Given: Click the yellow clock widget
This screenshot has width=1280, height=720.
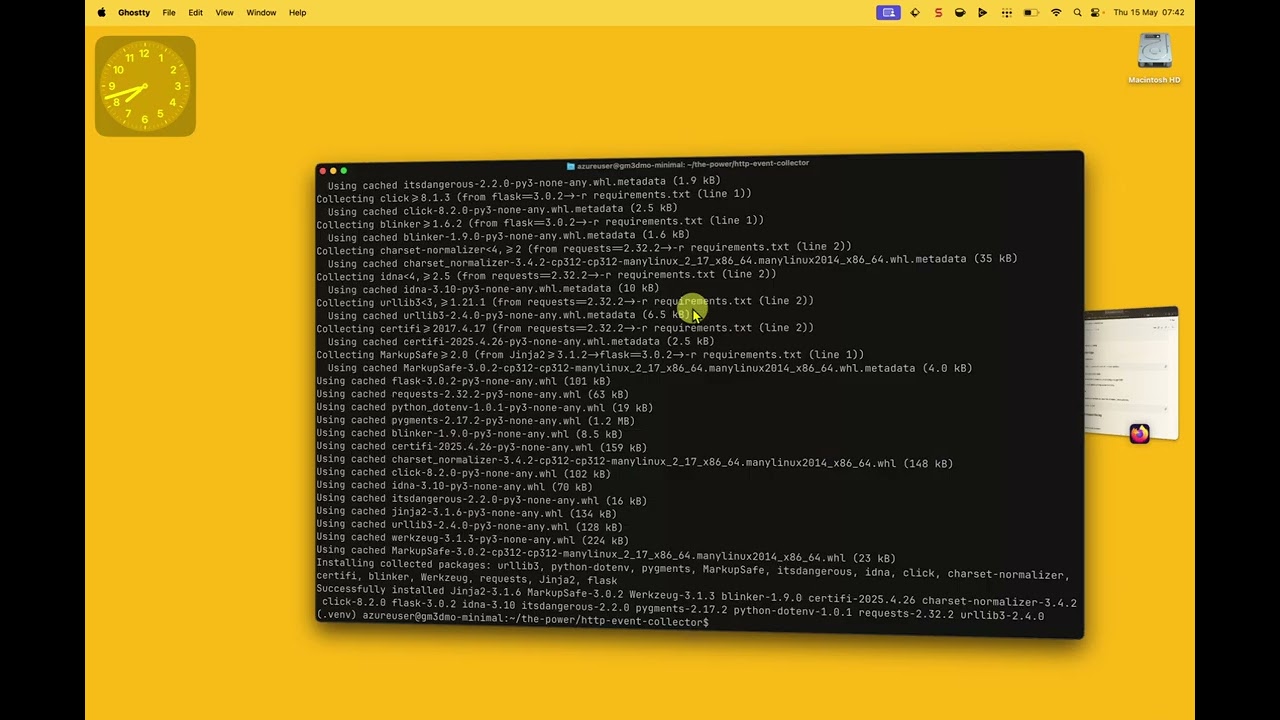Looking at the screenshot, I should click(x=145, y=86).
